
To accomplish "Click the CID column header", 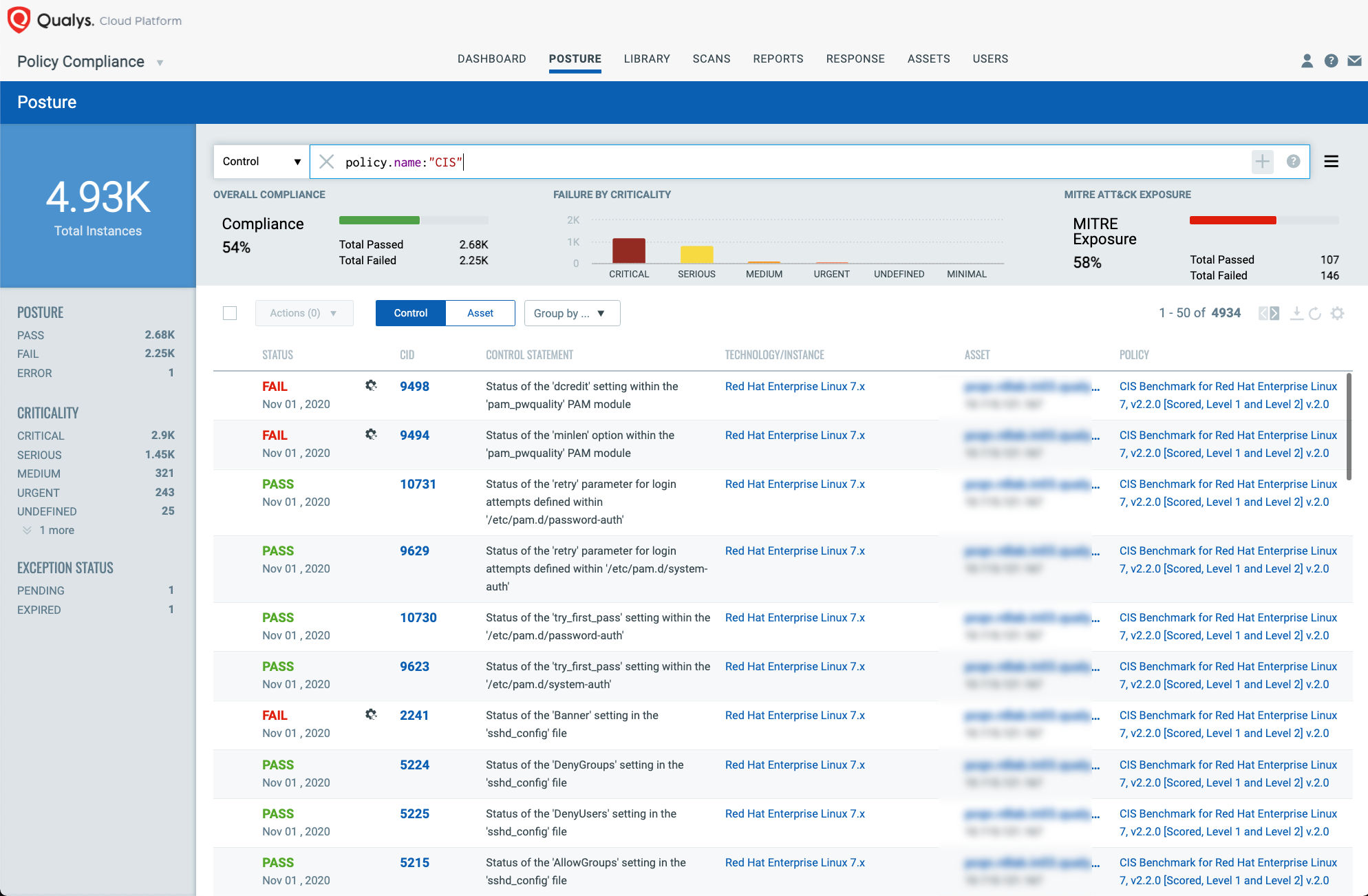I will coord(407,355).
